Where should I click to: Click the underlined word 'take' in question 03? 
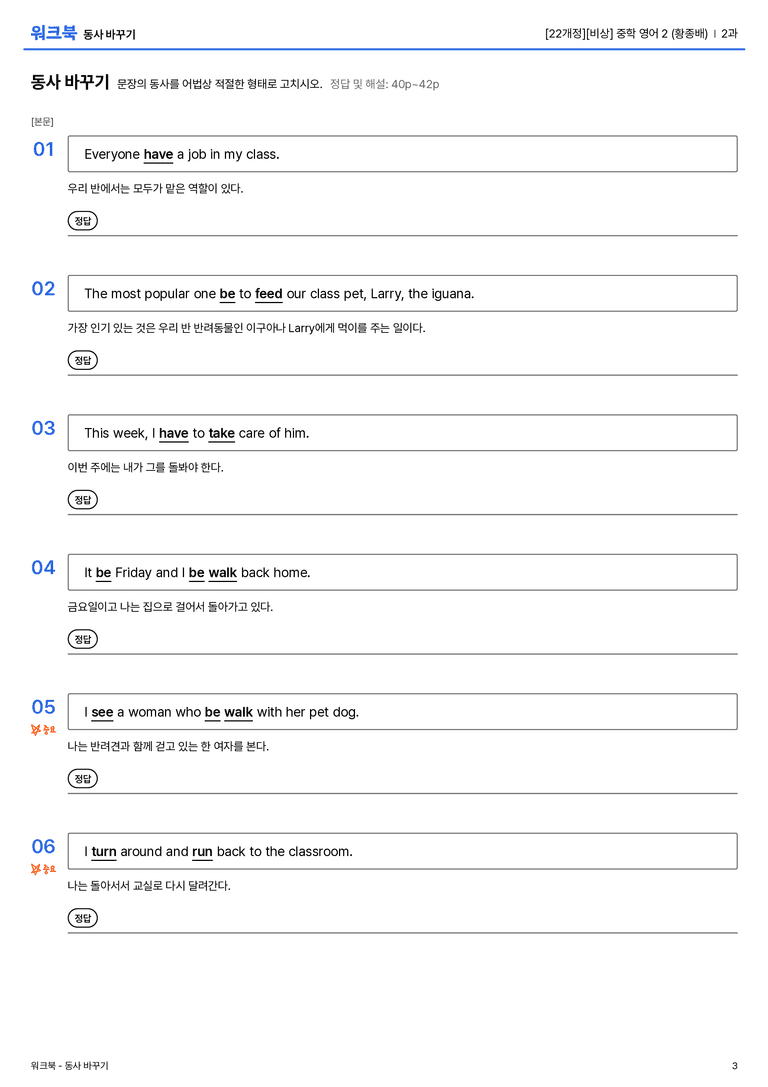pos(221,433)
